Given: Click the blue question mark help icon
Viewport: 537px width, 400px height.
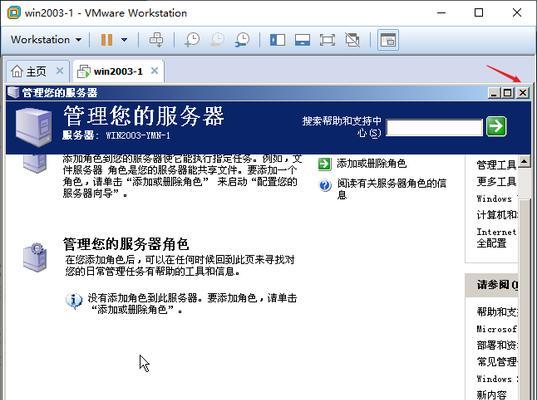Looking at the screenshot, I should click(x=325, y=185).
